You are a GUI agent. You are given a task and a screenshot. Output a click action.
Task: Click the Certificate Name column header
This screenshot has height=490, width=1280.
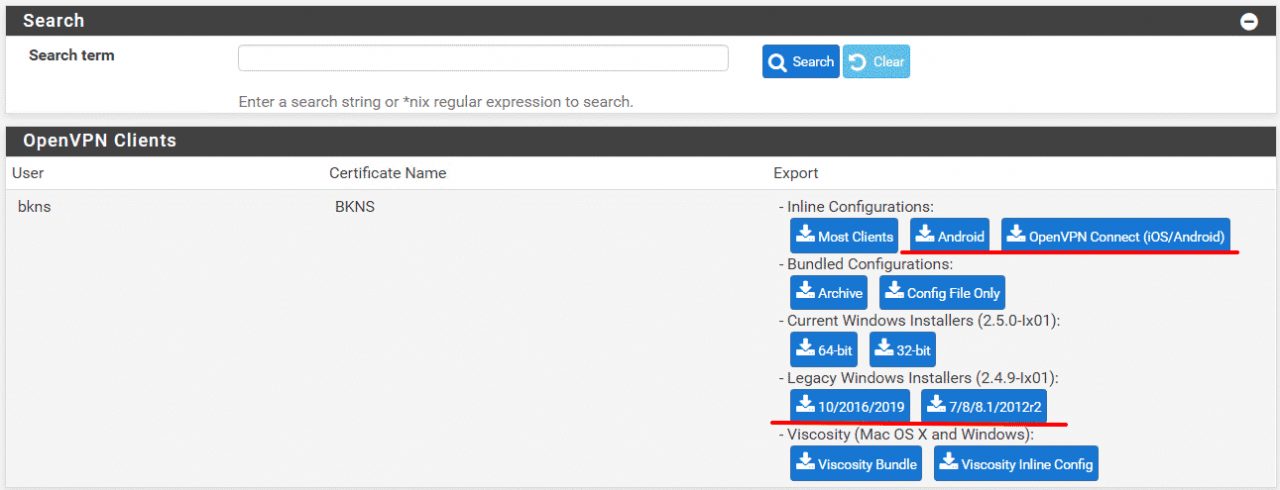click(387, 173)
